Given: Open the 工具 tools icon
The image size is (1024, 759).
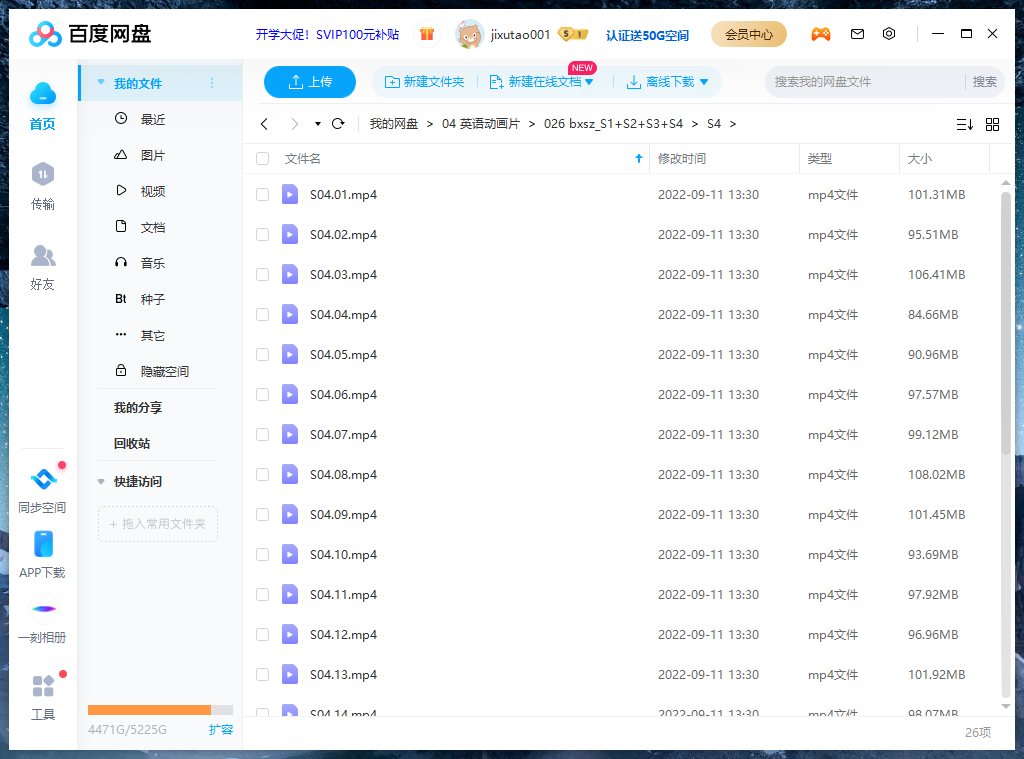Looking at the screenshot, I should 43,686.
